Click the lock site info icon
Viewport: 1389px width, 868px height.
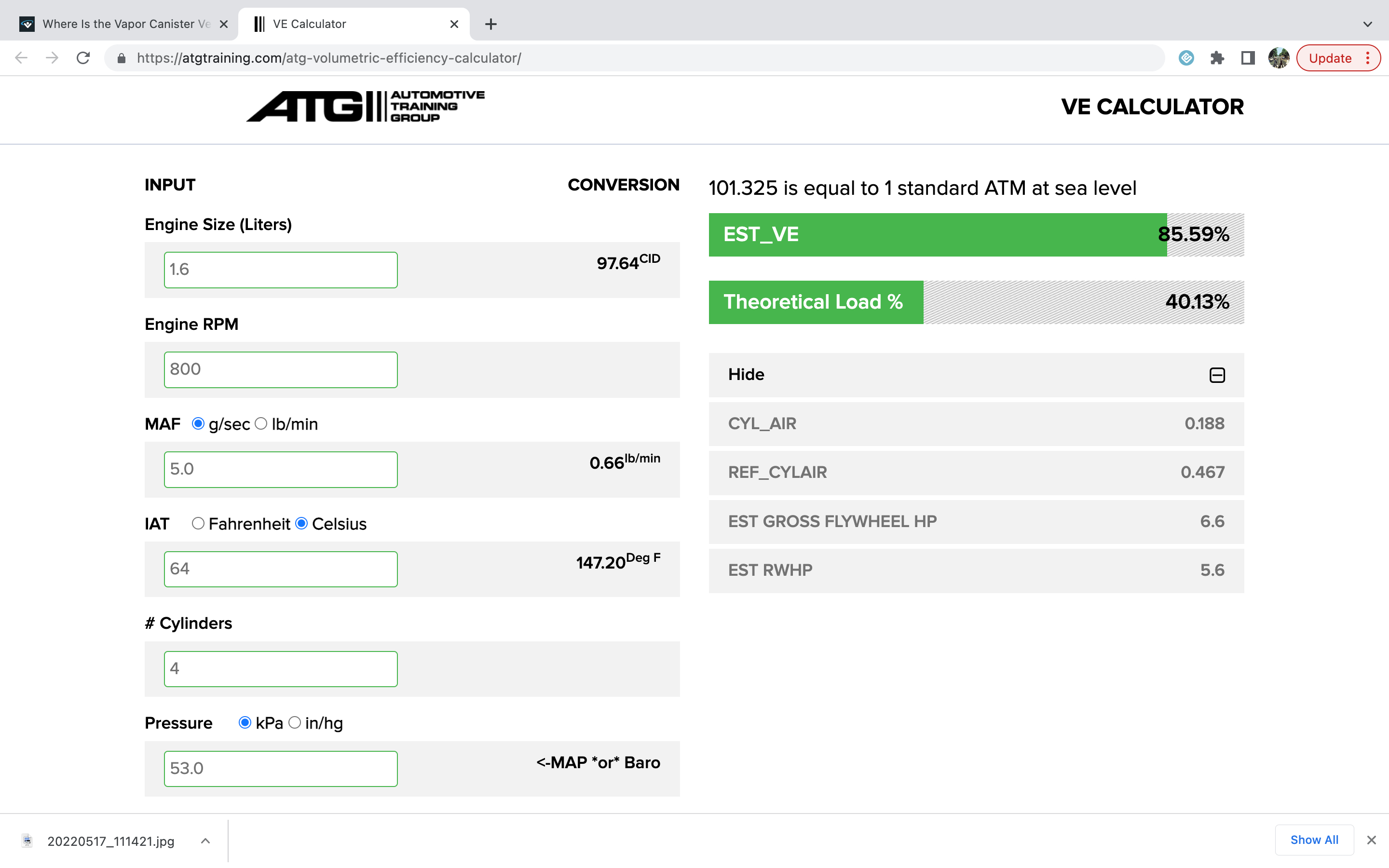coord(121,58)
